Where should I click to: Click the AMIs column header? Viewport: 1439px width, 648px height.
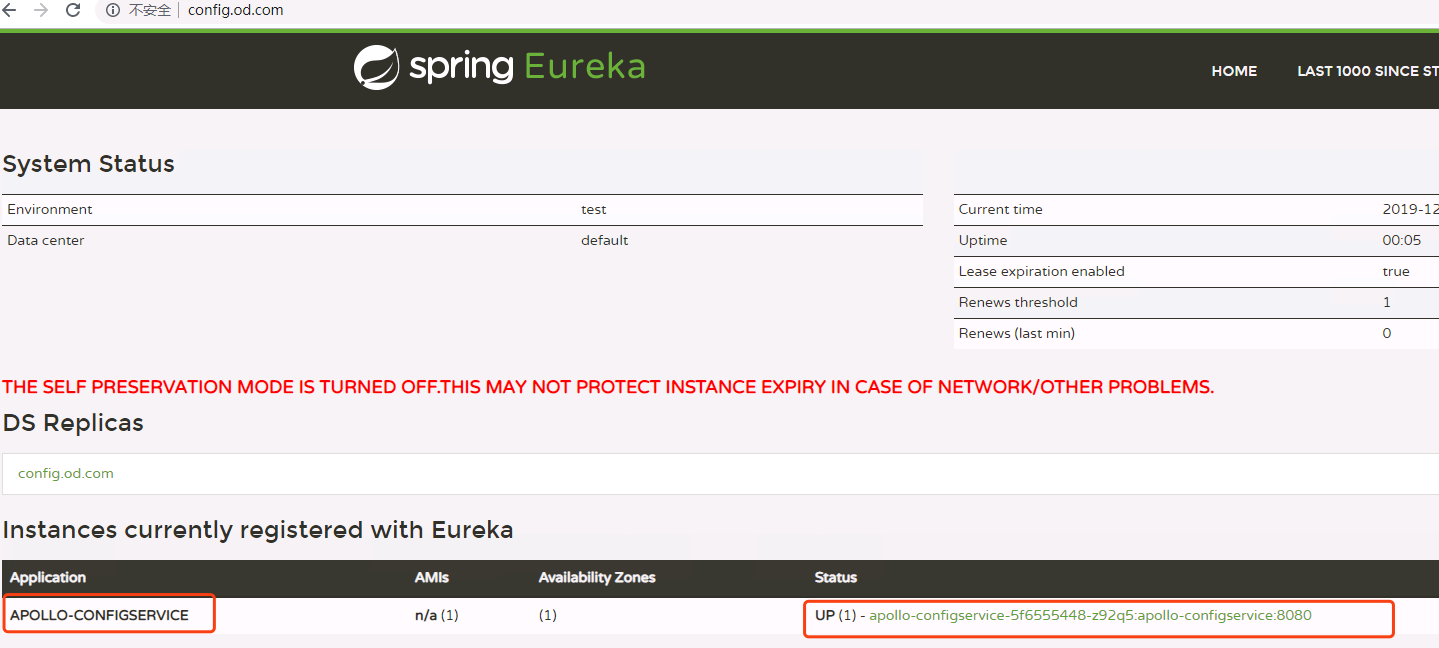pos(432,577)
